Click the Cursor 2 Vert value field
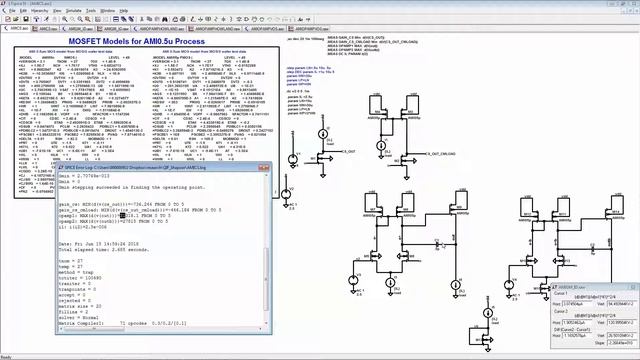Image resolution: width=640 pixels, height=360 pixels. point(622,322)
